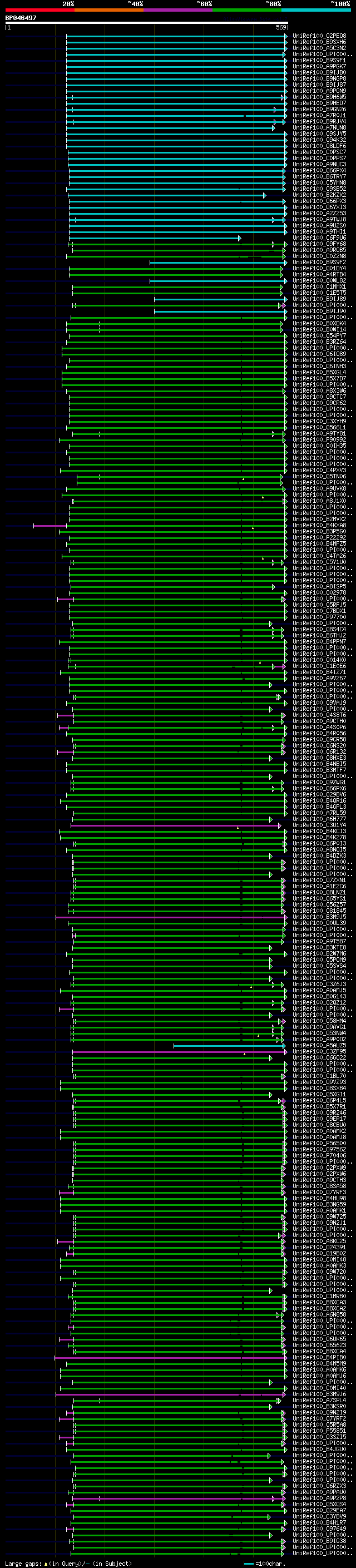The image size is (356, 1568).
Task: Click hit label UniRef100_B9H6W5
Action: (319, 97)
